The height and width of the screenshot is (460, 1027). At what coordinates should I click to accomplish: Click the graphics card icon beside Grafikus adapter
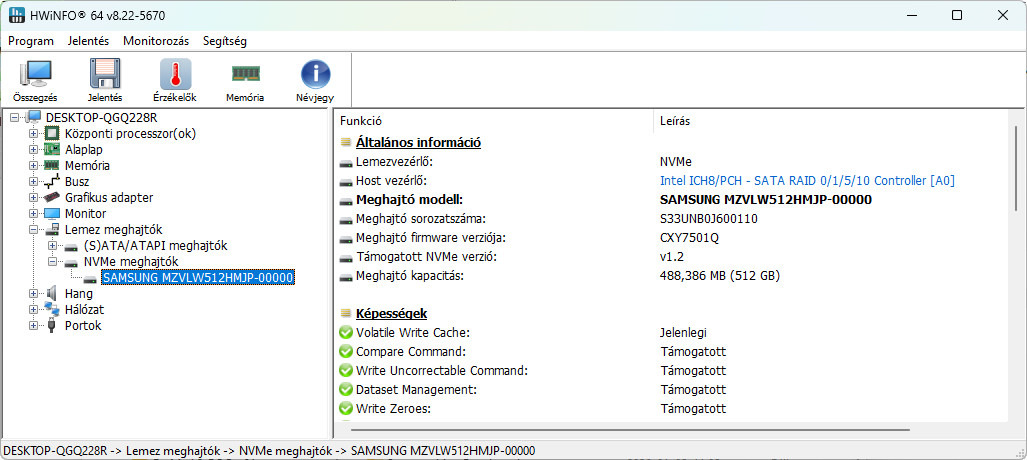(52, 197)
